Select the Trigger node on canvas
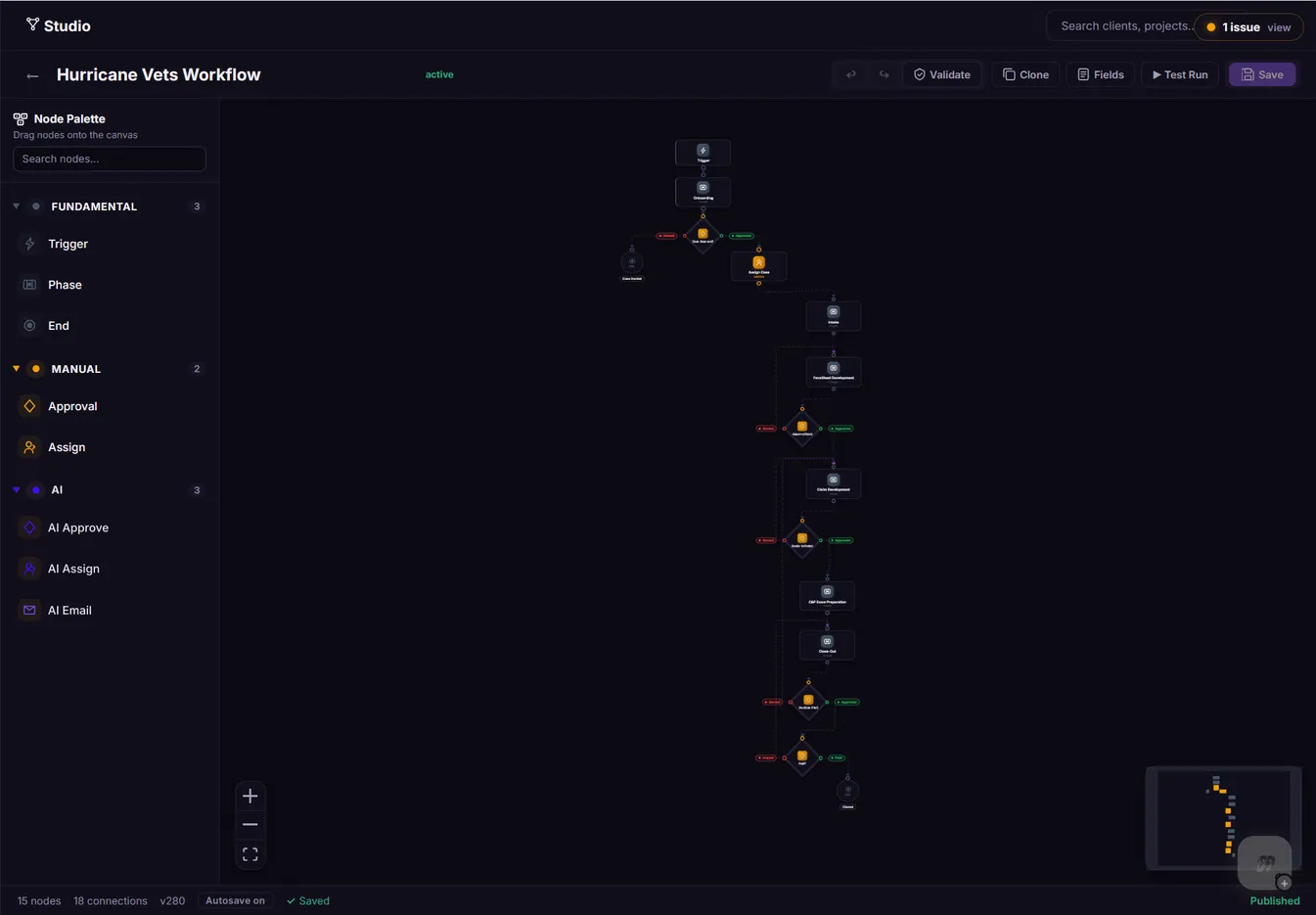 click(x=703, y=153)
